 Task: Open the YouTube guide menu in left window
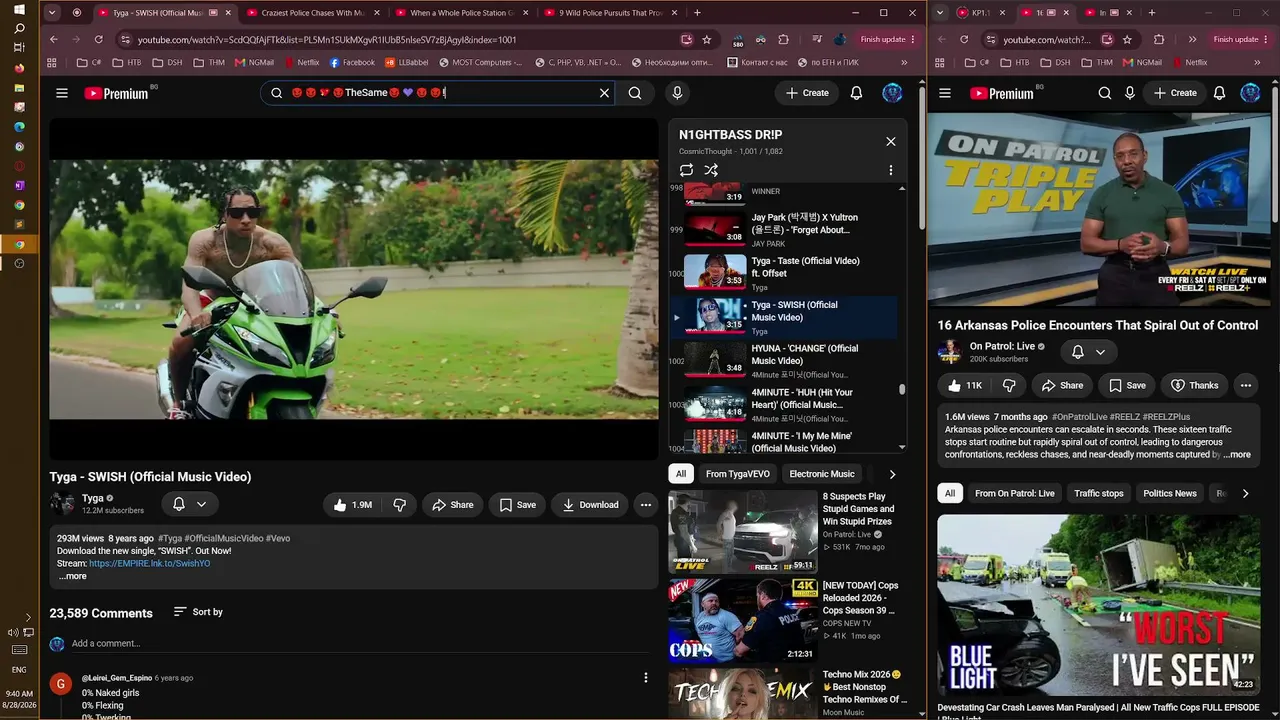(x=62, y=93)
